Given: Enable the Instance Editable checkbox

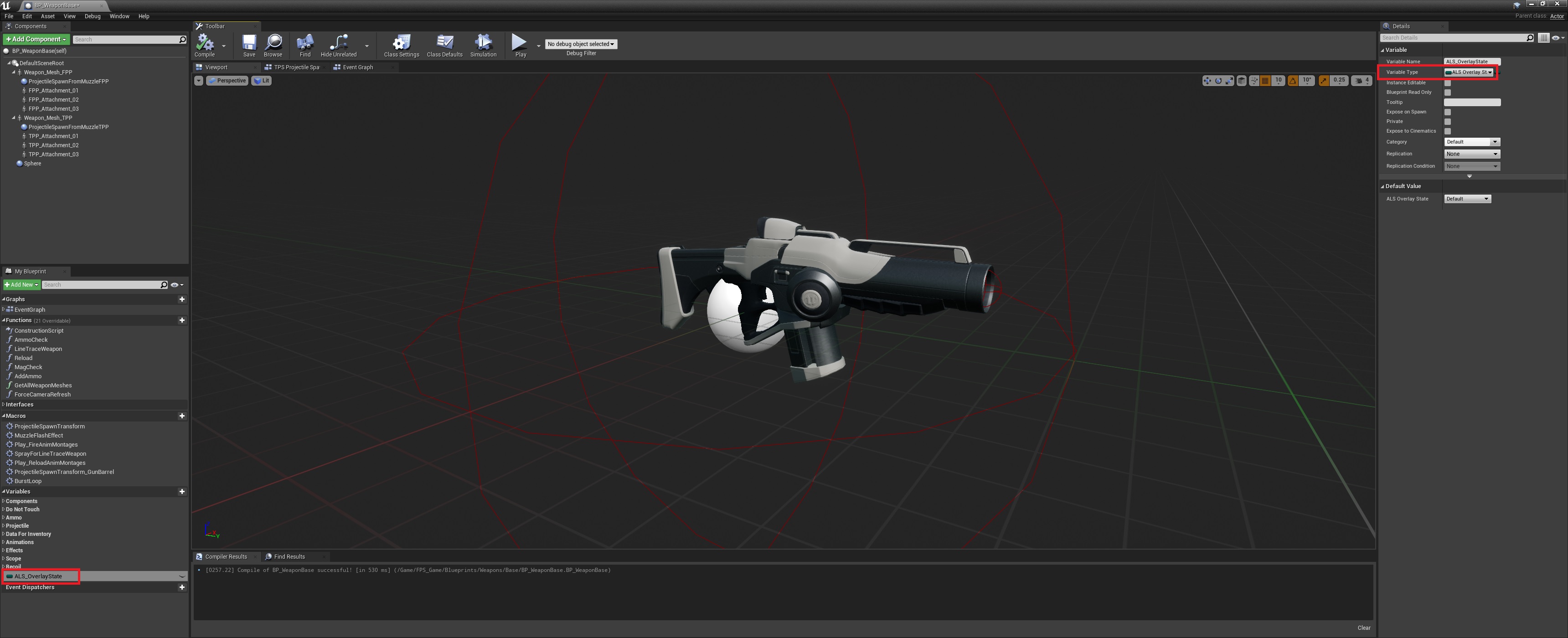Looking at the screenshot, I should [x=1448, y=83].
